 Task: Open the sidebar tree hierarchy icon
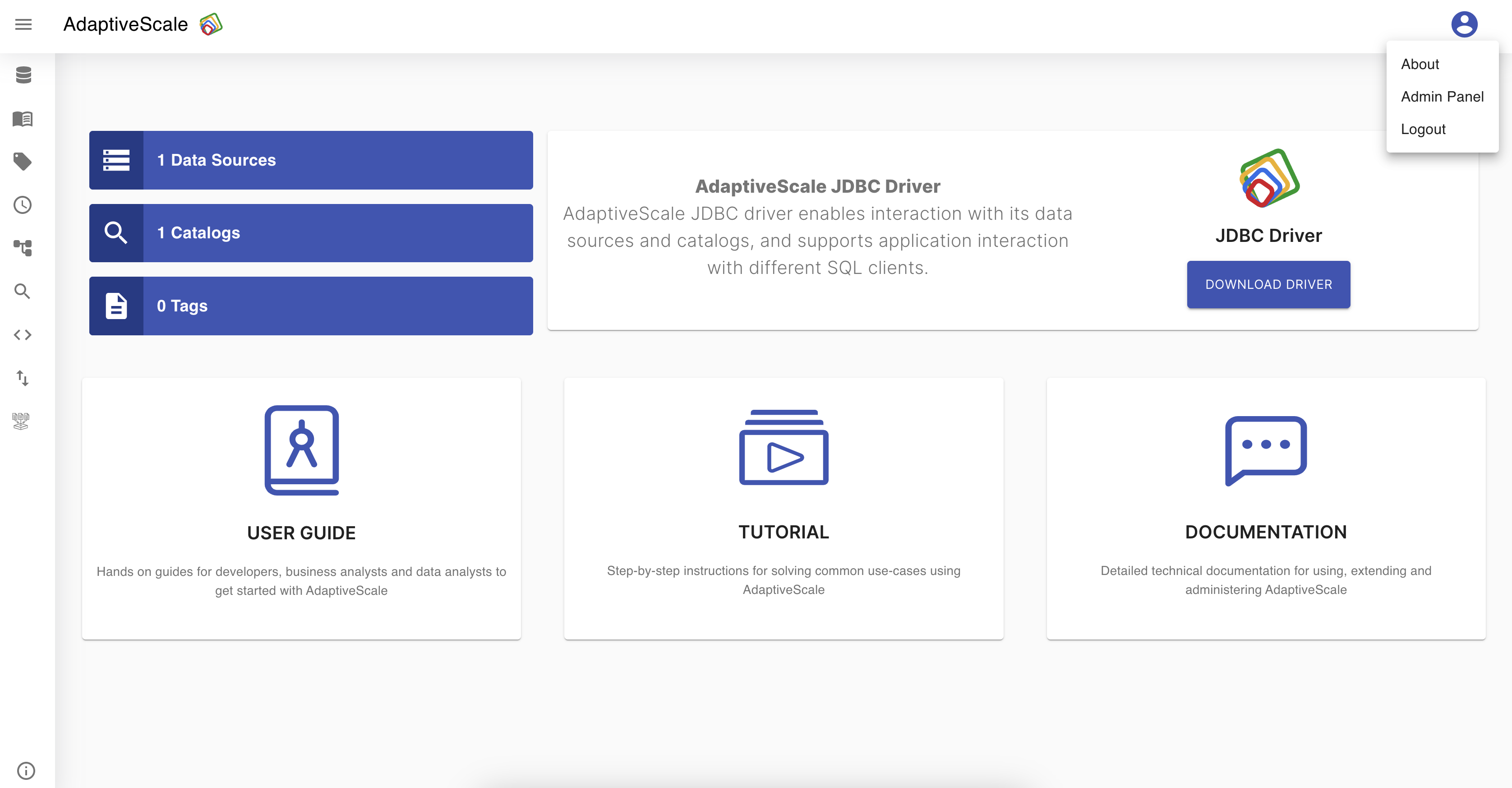coord(23,248)
